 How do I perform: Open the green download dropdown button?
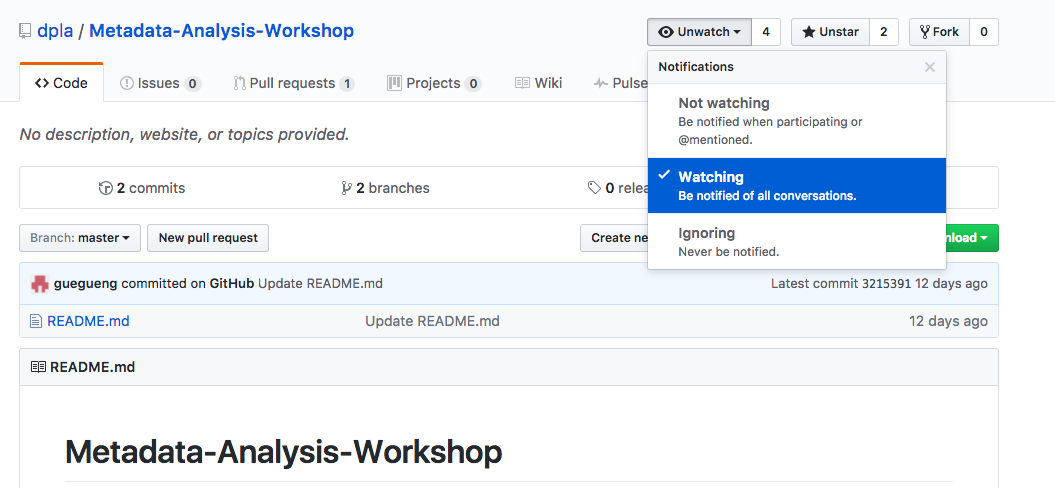(x=972, y=238)
